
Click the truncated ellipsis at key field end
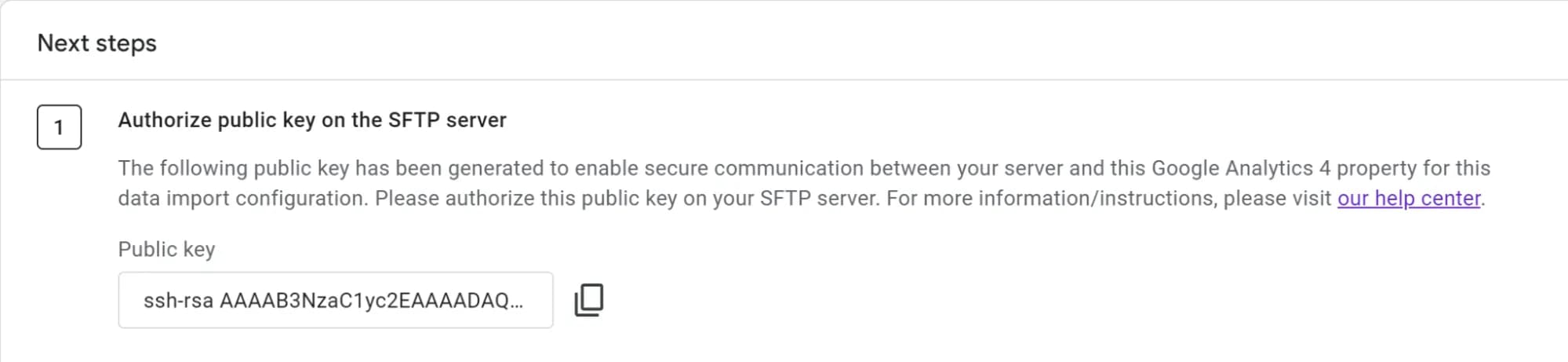pyautogui.click(x=516, y=302)
